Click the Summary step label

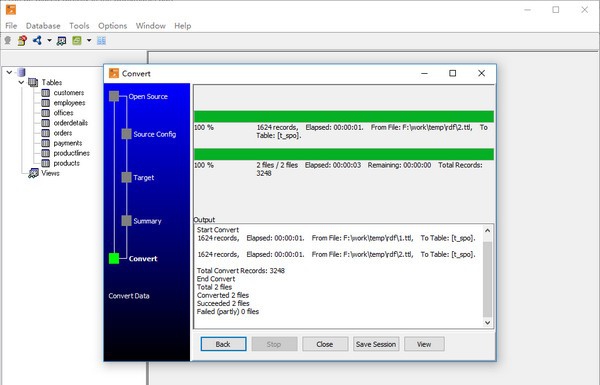147,221
